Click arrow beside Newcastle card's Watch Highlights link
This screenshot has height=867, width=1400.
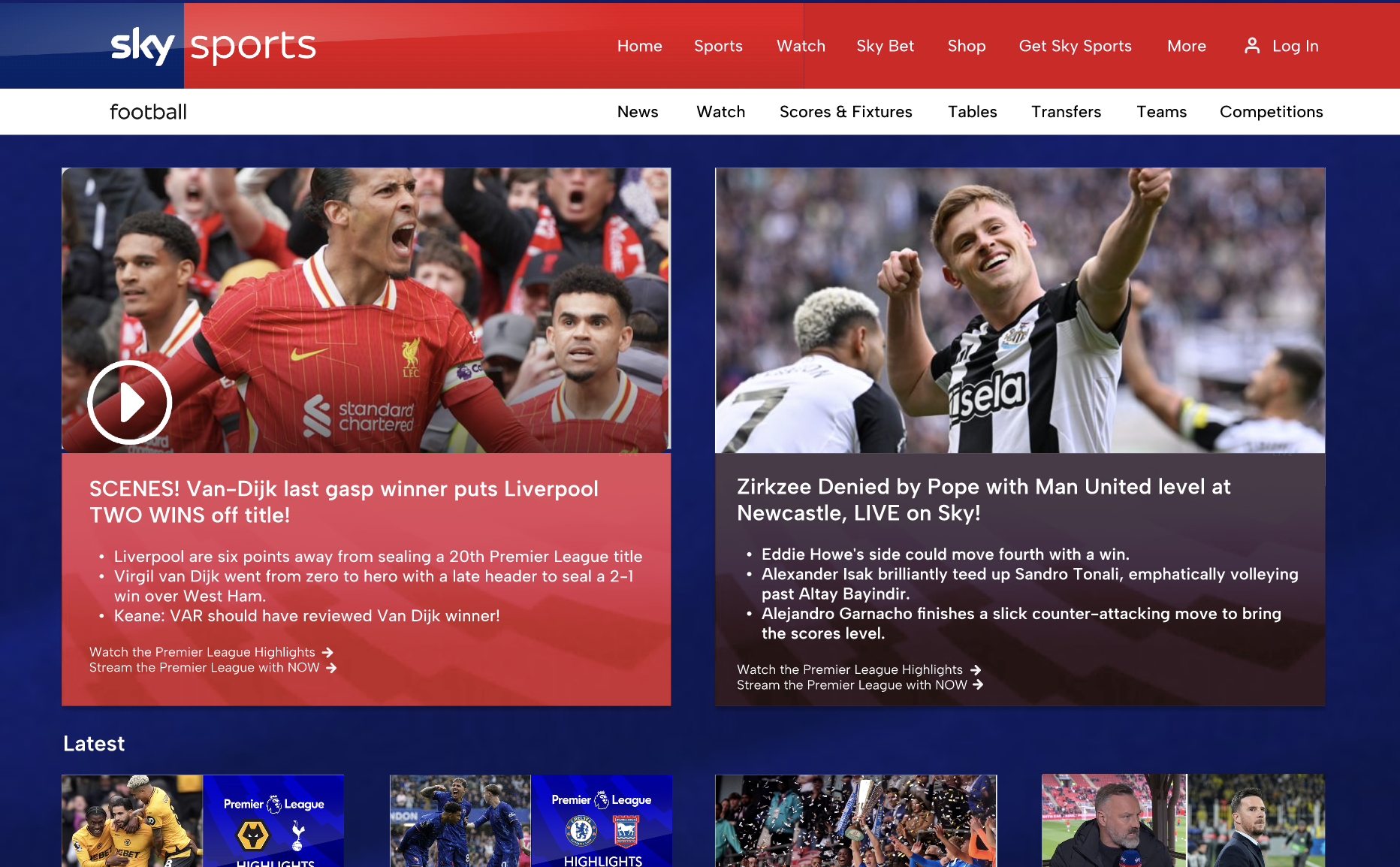pos(976,669)
